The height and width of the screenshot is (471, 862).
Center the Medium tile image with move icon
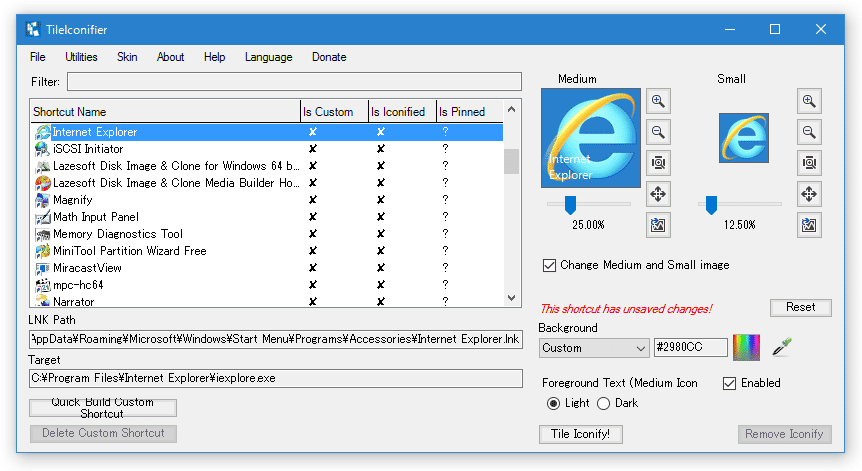click(658, 194)
